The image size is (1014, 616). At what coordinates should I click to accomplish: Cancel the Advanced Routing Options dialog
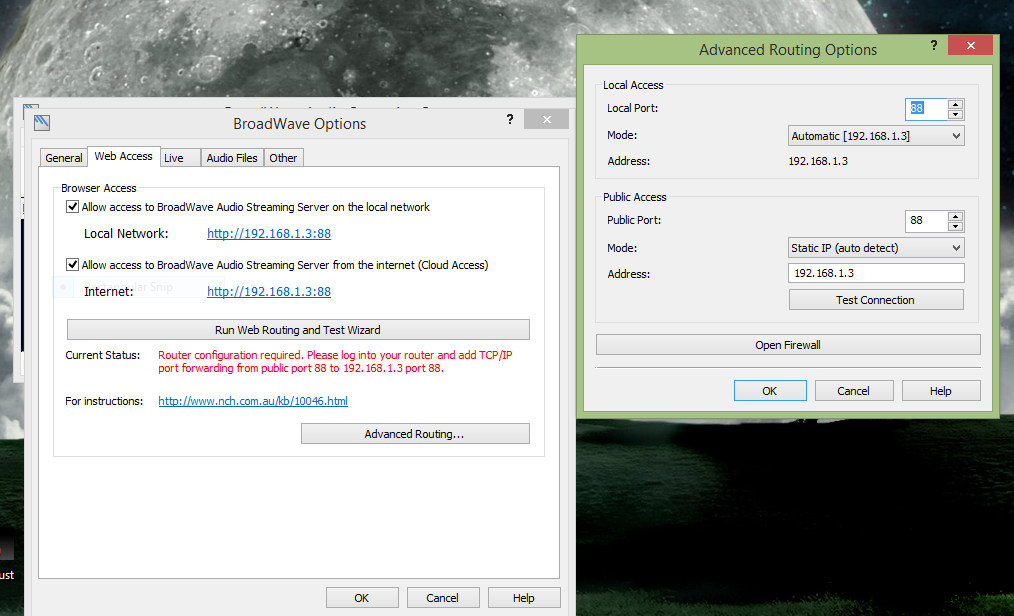[x=854, y=390]
